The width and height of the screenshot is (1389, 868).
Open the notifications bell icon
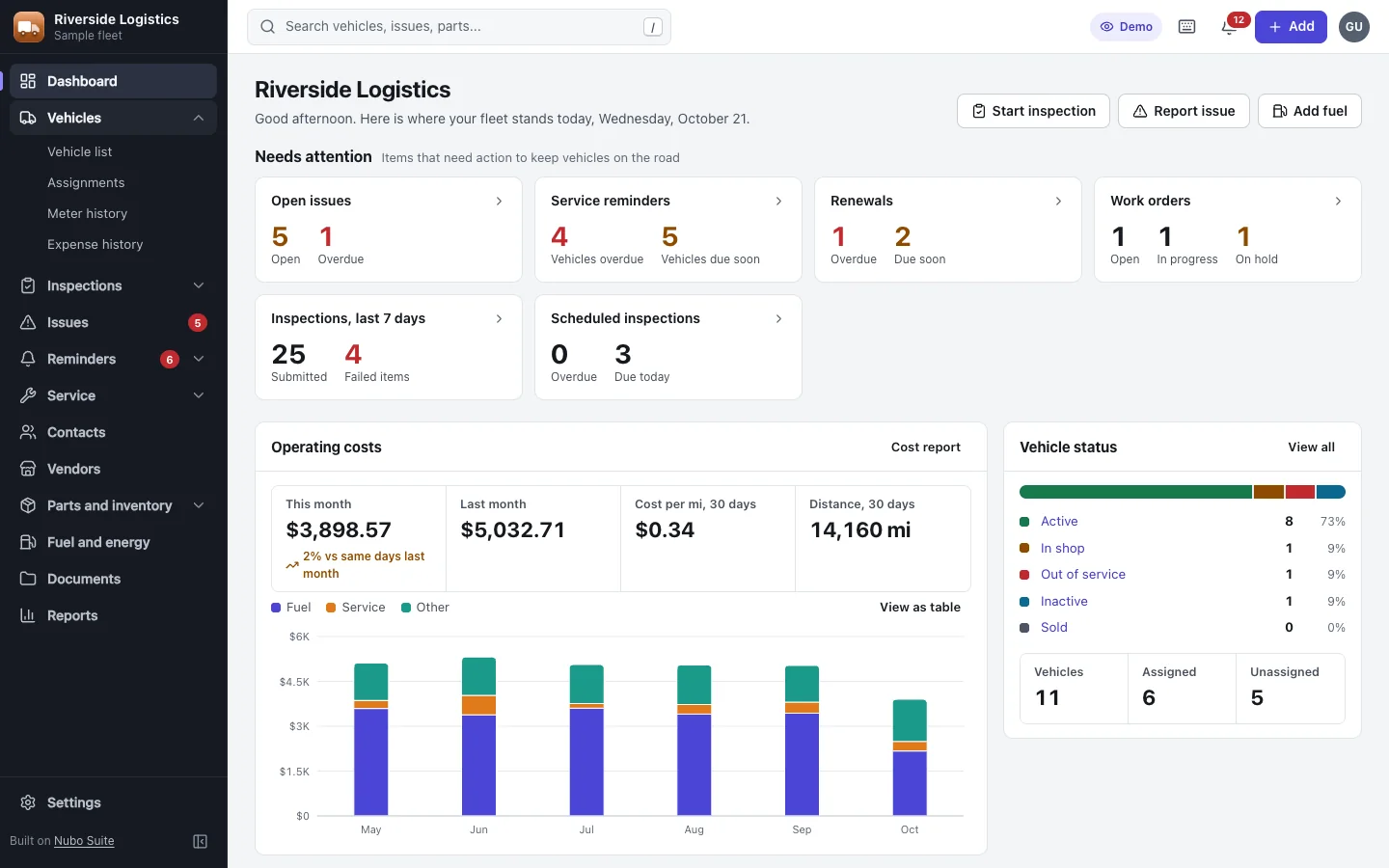(x=1229, y=27)
